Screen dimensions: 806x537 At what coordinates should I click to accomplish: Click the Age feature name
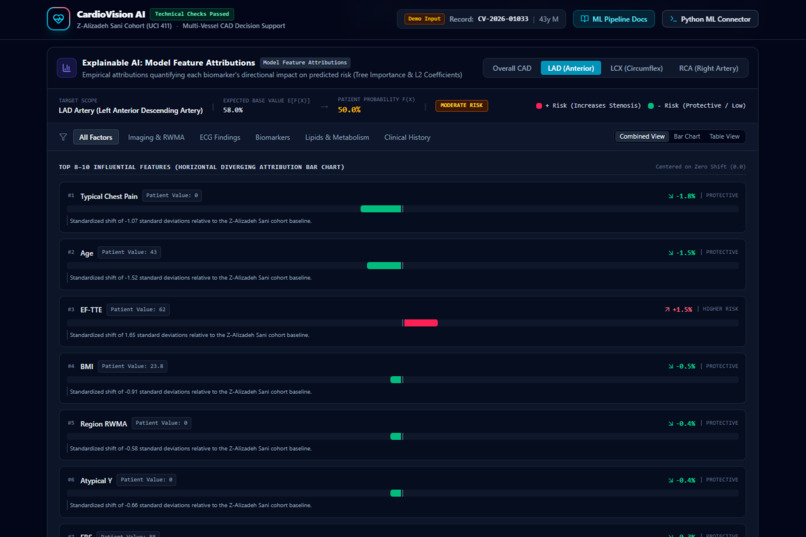point(87,253)
